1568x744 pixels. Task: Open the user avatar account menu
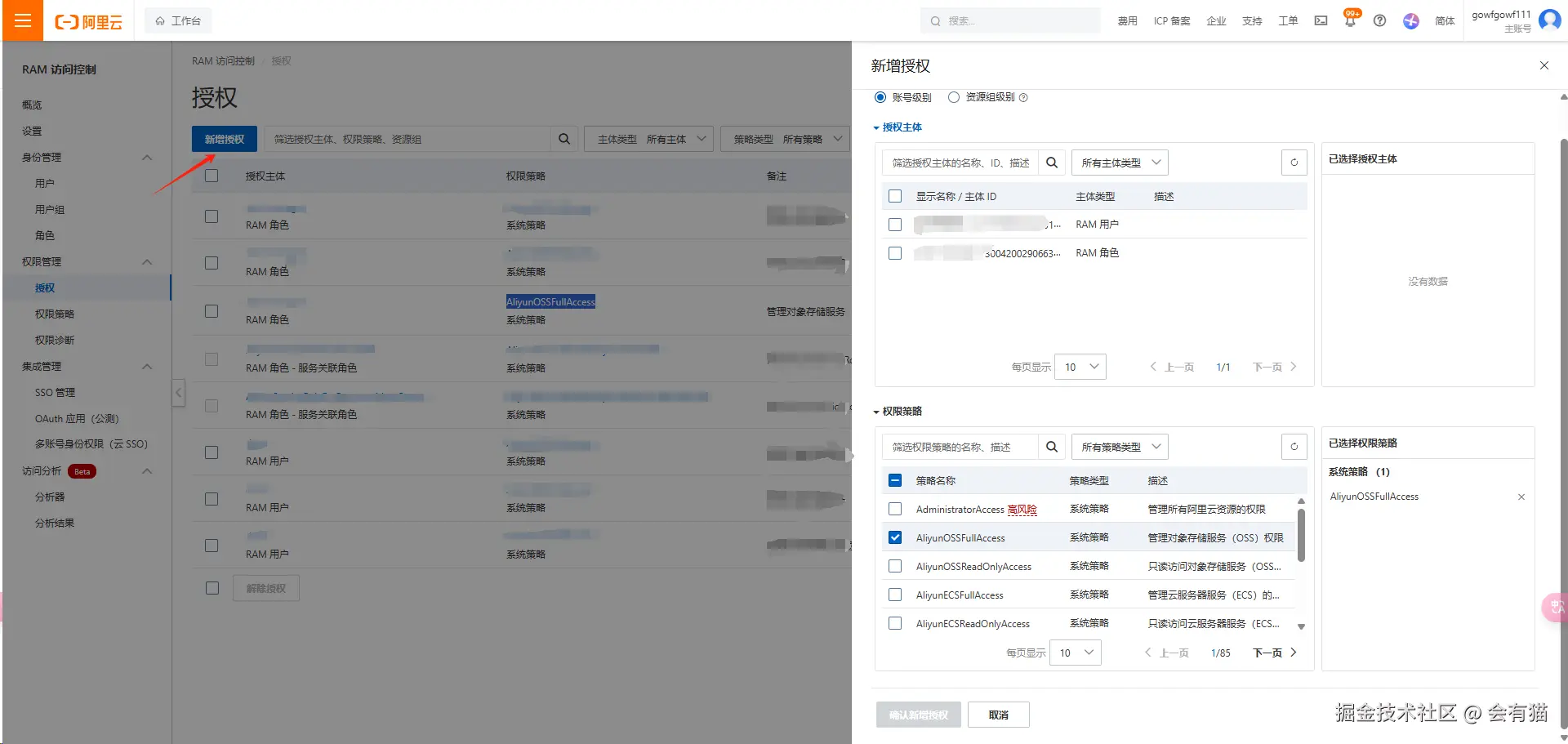1549,20
